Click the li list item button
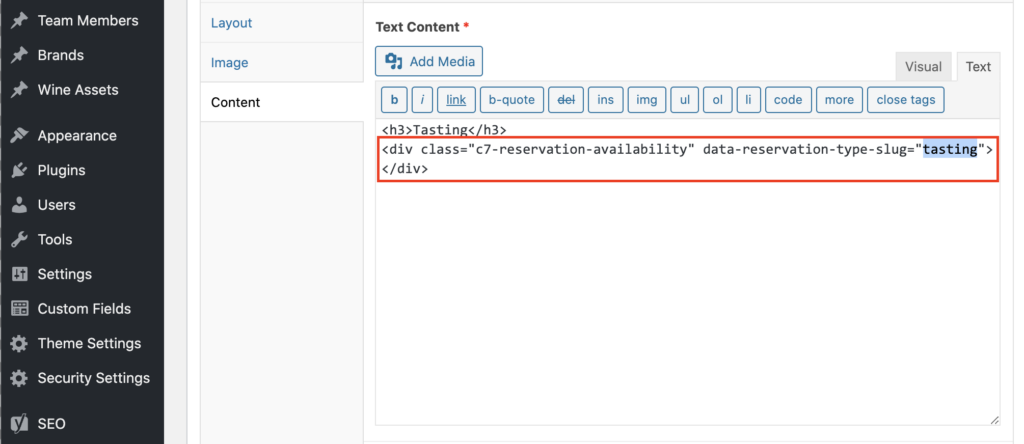The width and height of the screenshot is (1024, 444). point(748,100)
